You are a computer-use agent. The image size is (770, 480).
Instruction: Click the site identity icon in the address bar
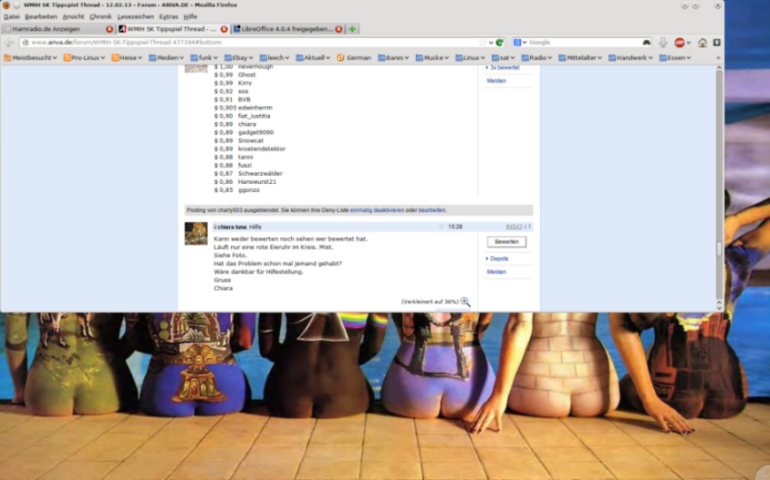(x=26, y=43)
